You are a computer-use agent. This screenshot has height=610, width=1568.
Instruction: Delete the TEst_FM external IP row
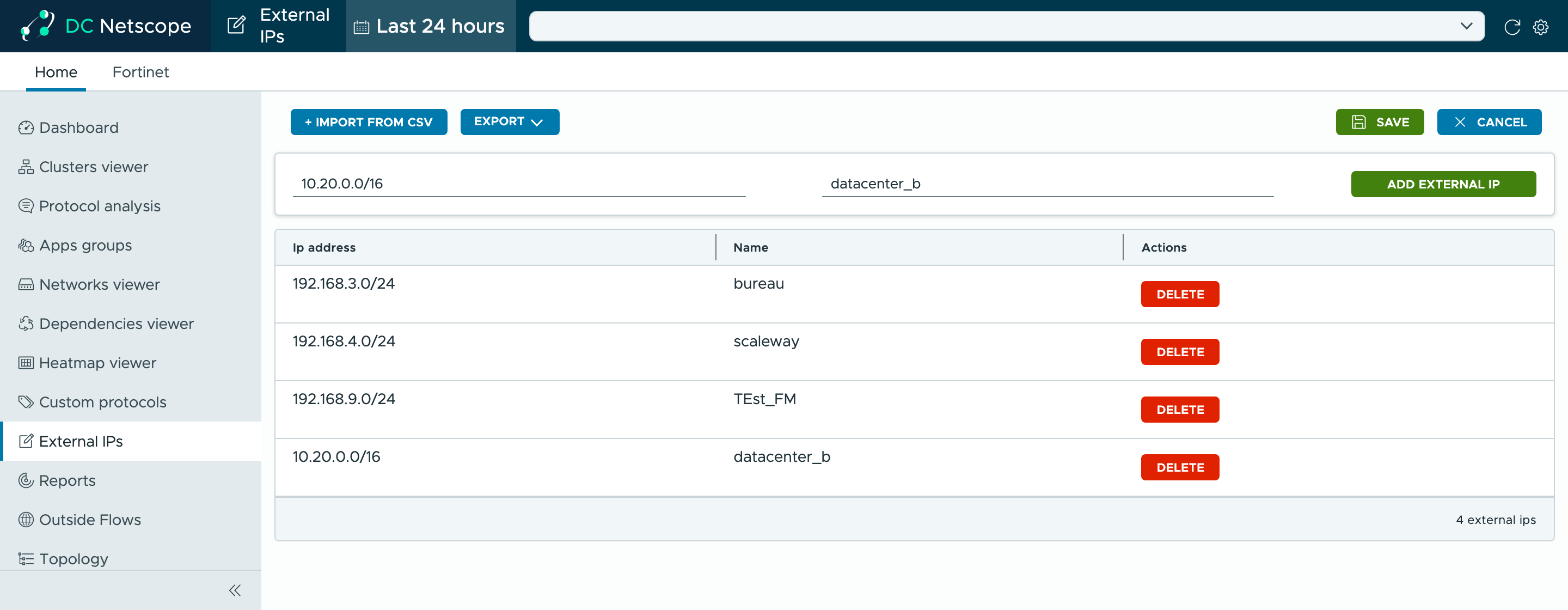click(1180, 410)
